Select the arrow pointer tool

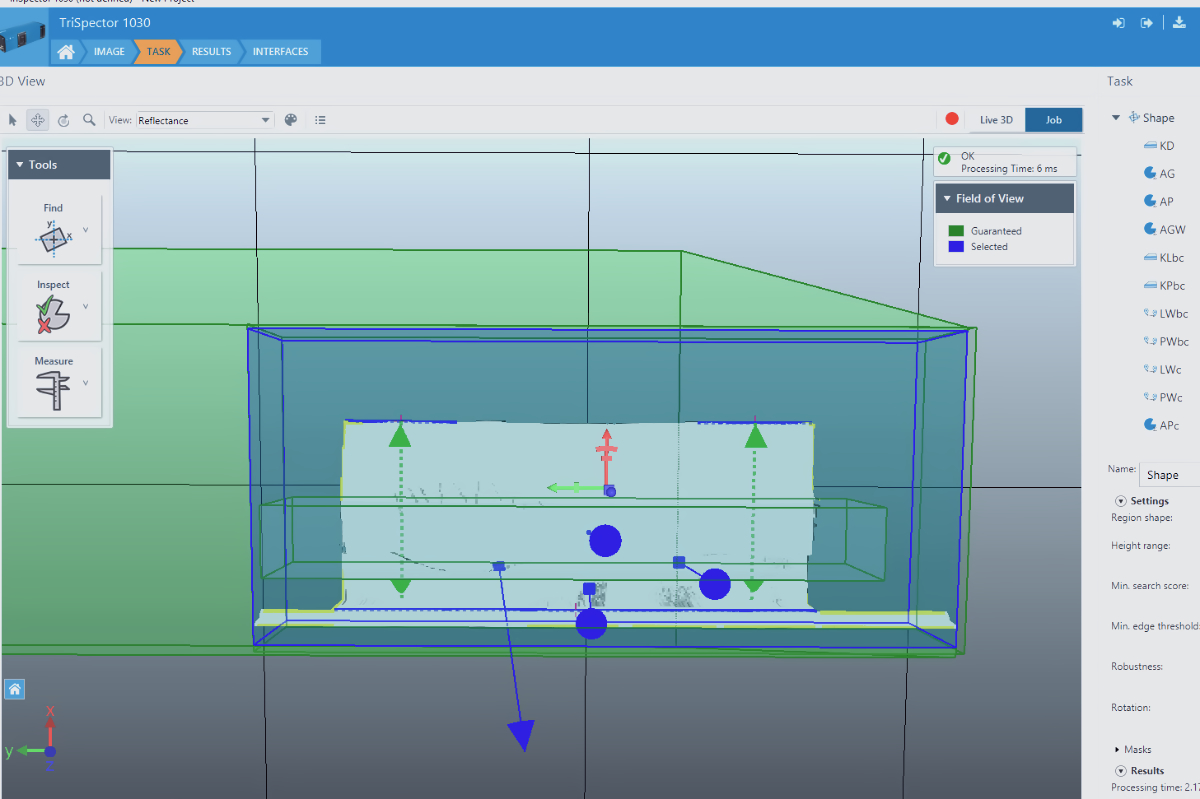(x=13, y=120)
